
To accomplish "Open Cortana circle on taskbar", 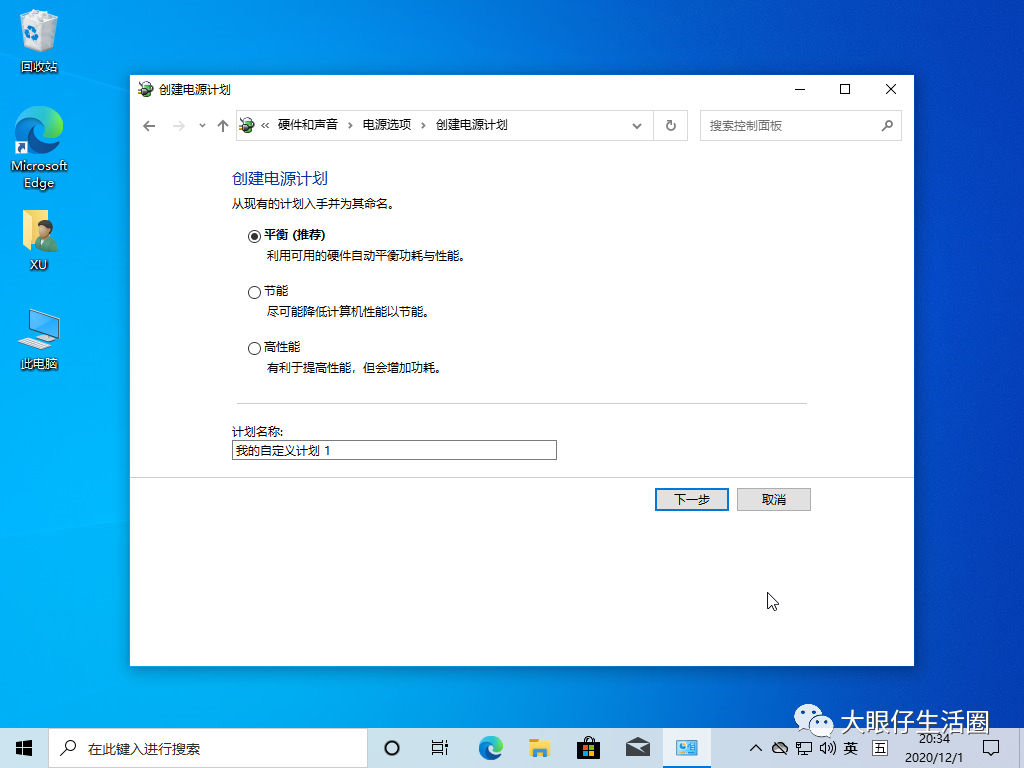I will point(392,748).
